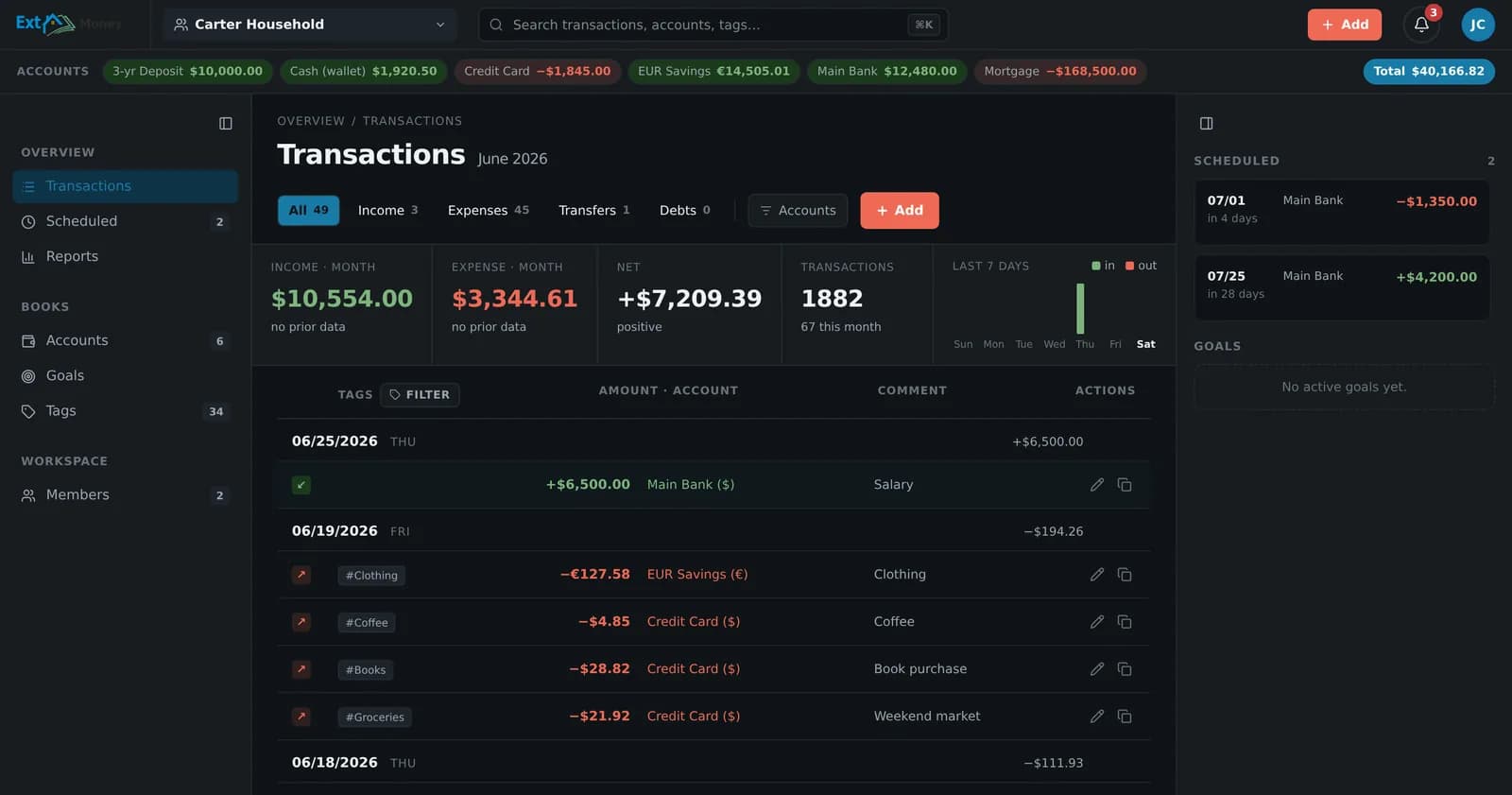Switch to the Debts tab
The image size is (1512, 795).
[684, 211]
